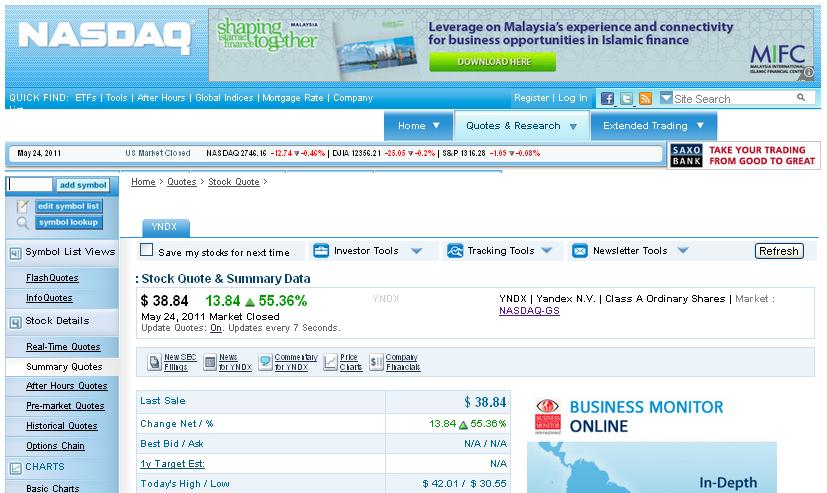Expand the Extended Trading menu arrow
Viewport: 827px width, 493px height.
(700, 125)
